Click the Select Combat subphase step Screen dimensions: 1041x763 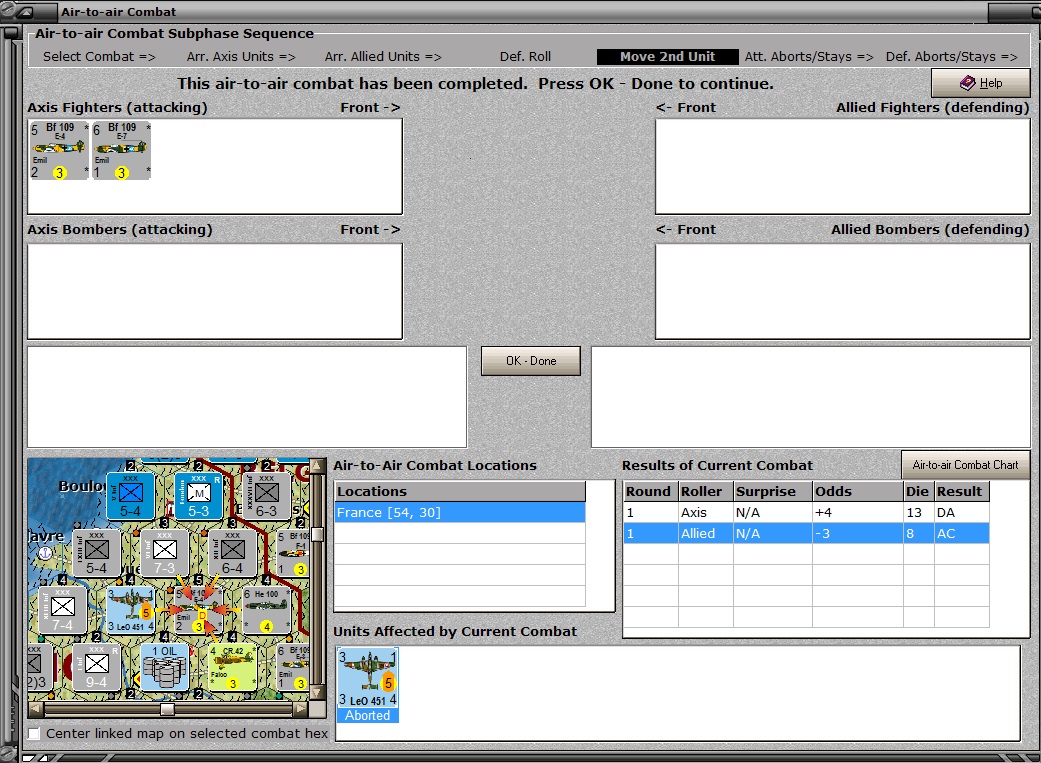[99, 56]
